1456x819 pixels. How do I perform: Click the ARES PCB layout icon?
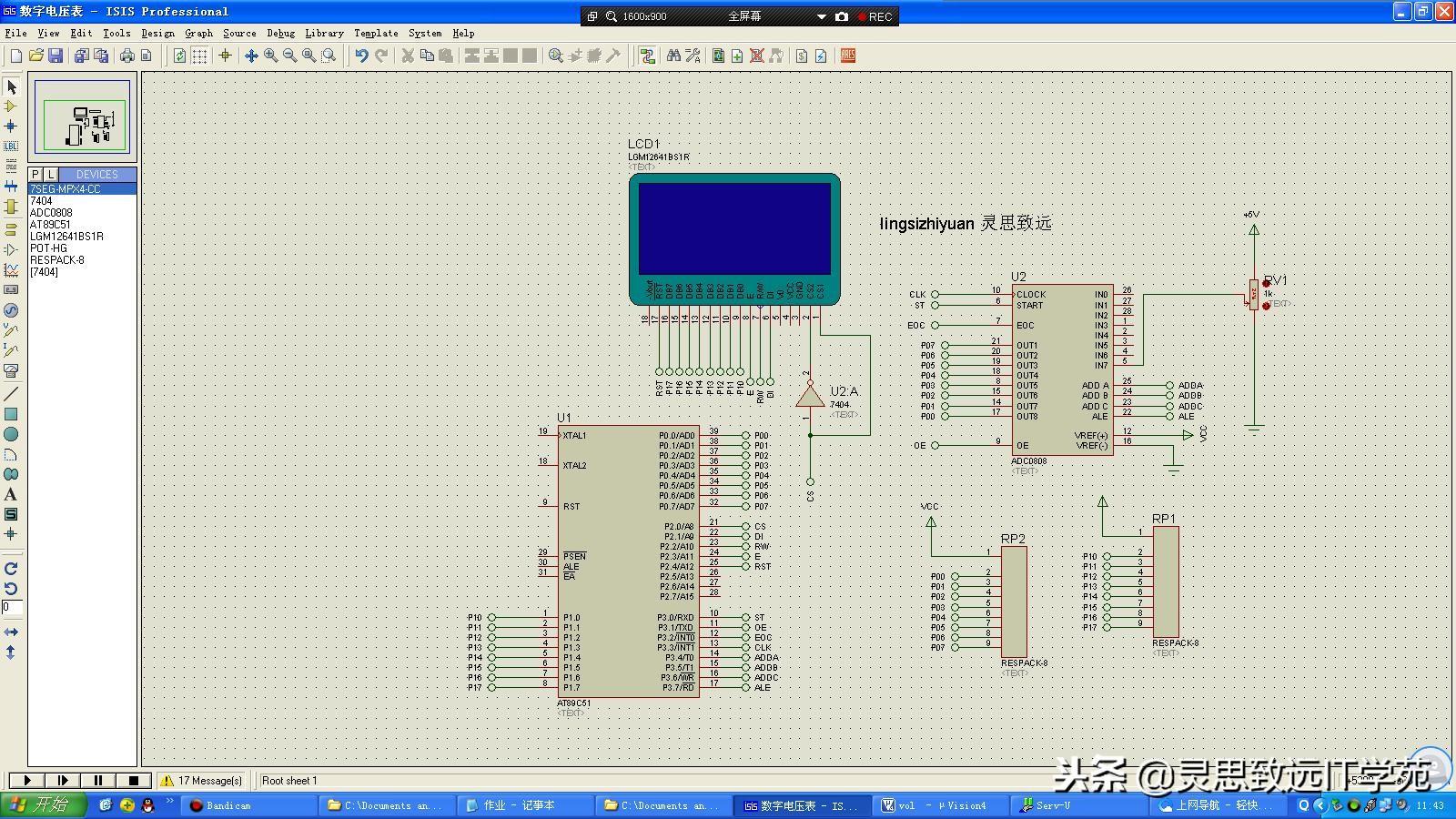pyautogui.click(x=848, y=56)
